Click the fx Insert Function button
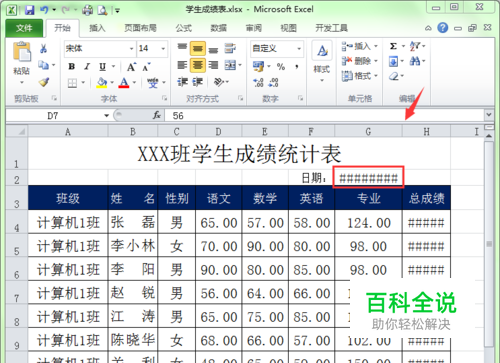Screen dimensions: 500x363 coord(157,115)
